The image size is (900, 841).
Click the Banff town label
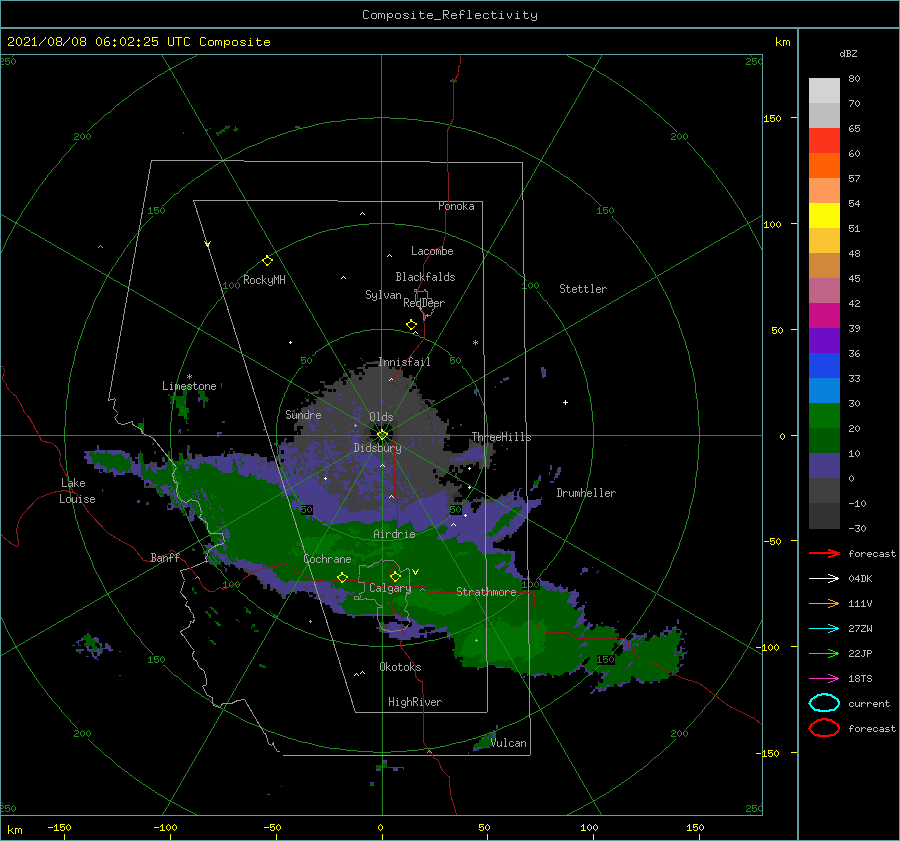(165, 557)
